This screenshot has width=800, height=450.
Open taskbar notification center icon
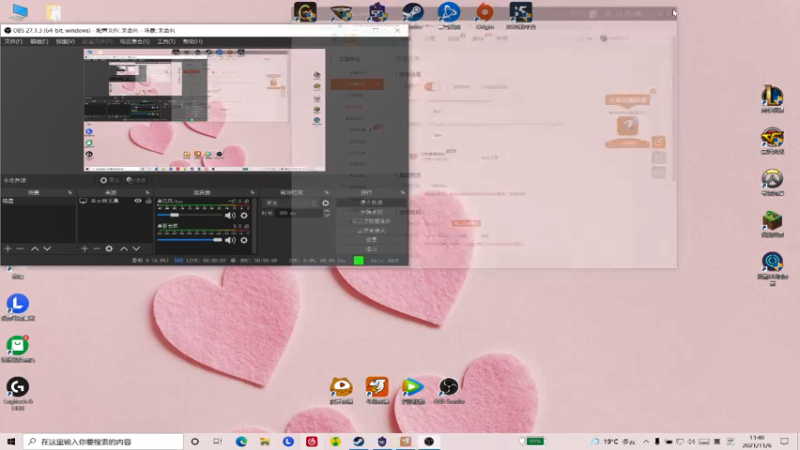point(784,441)
